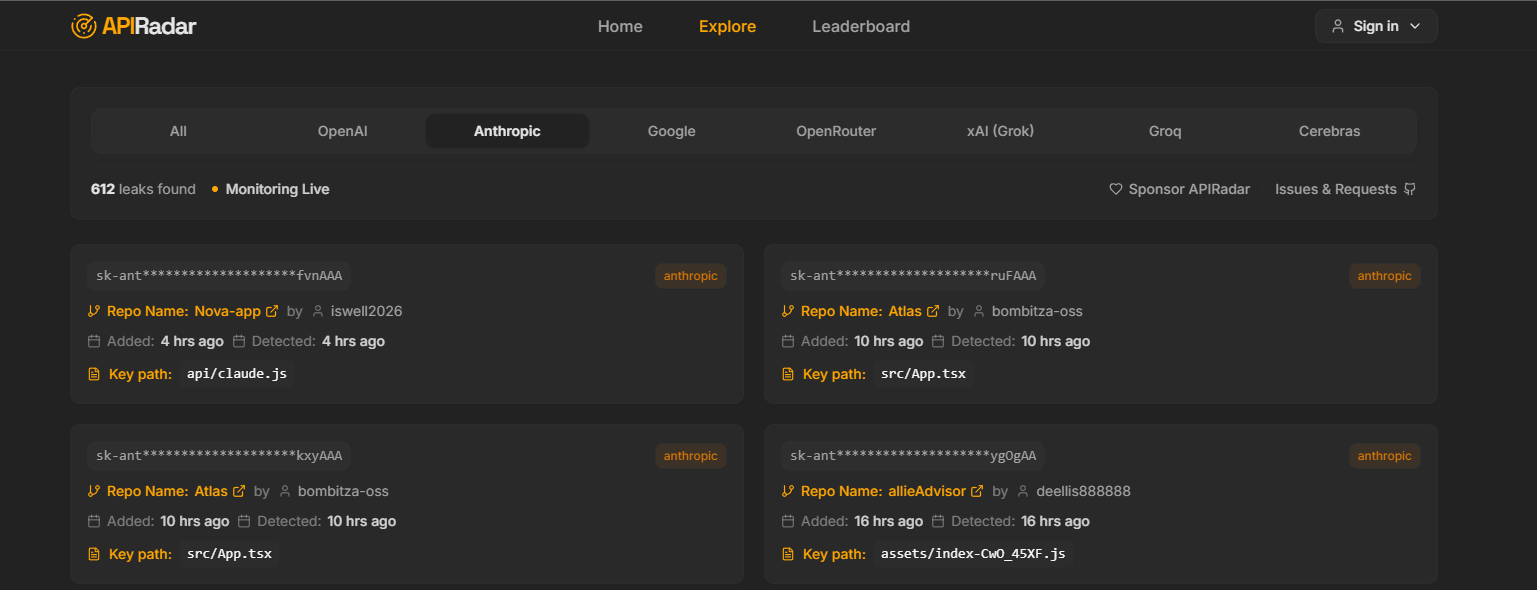Click the user icon in Sign in button

click(x=1338, y=26)
